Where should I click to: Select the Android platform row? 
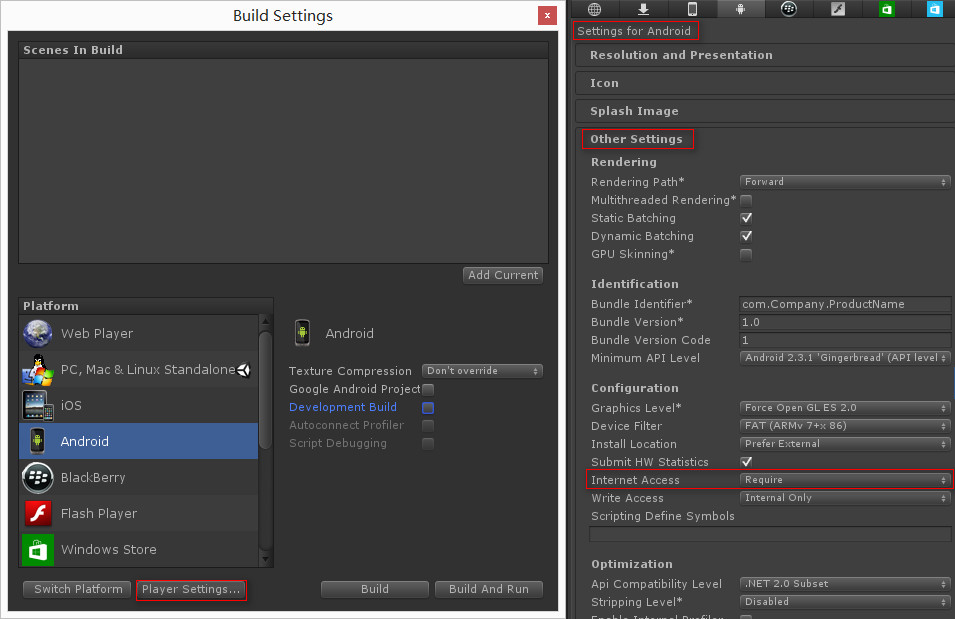tap(139, 441)
